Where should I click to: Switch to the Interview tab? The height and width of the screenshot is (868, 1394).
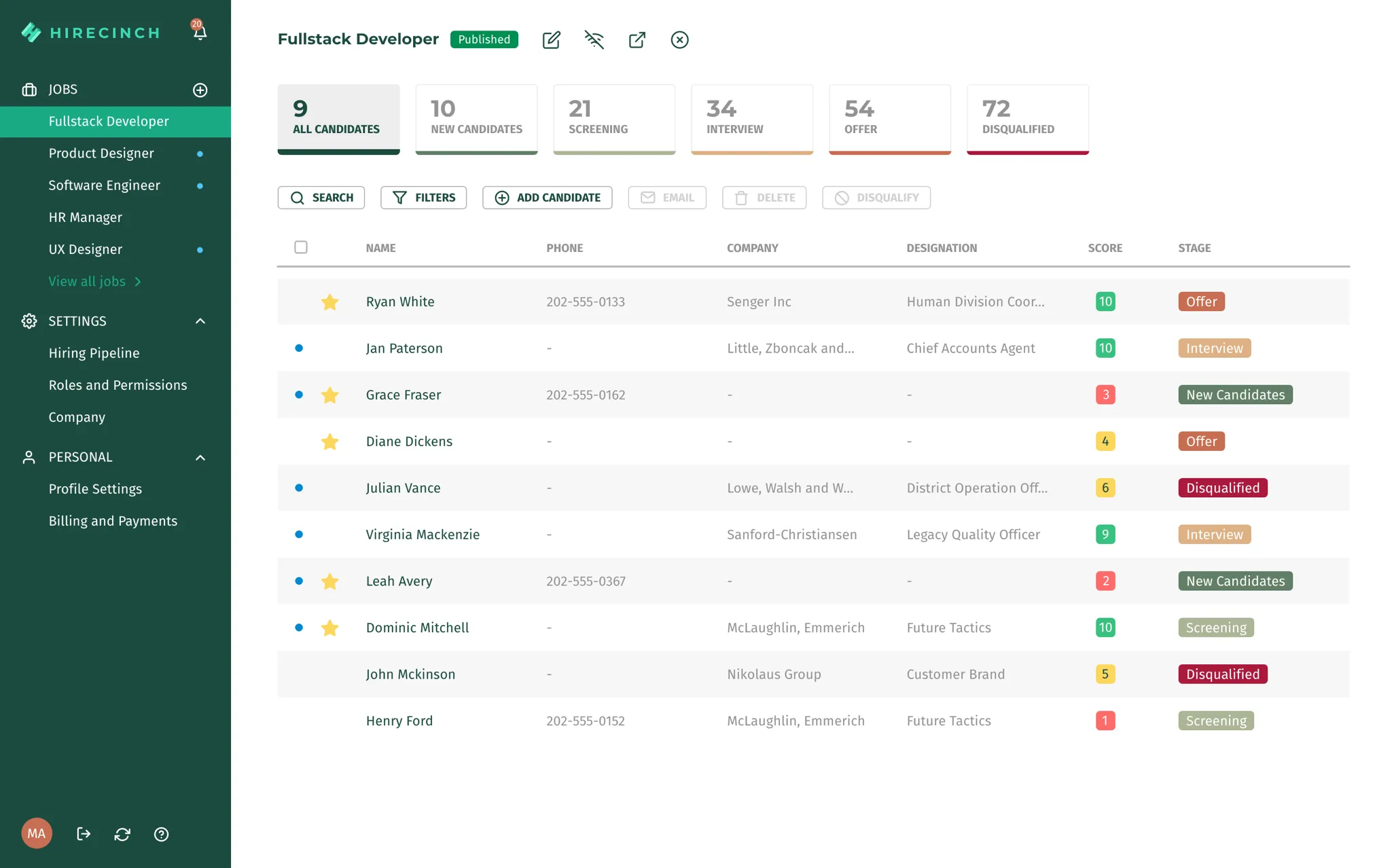point(752,120)
